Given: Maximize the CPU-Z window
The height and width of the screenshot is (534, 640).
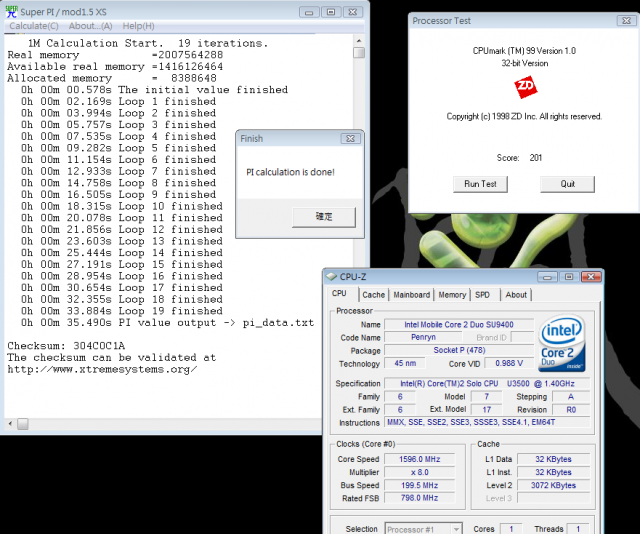Looking at the screenshot, I should pos(569,277).
